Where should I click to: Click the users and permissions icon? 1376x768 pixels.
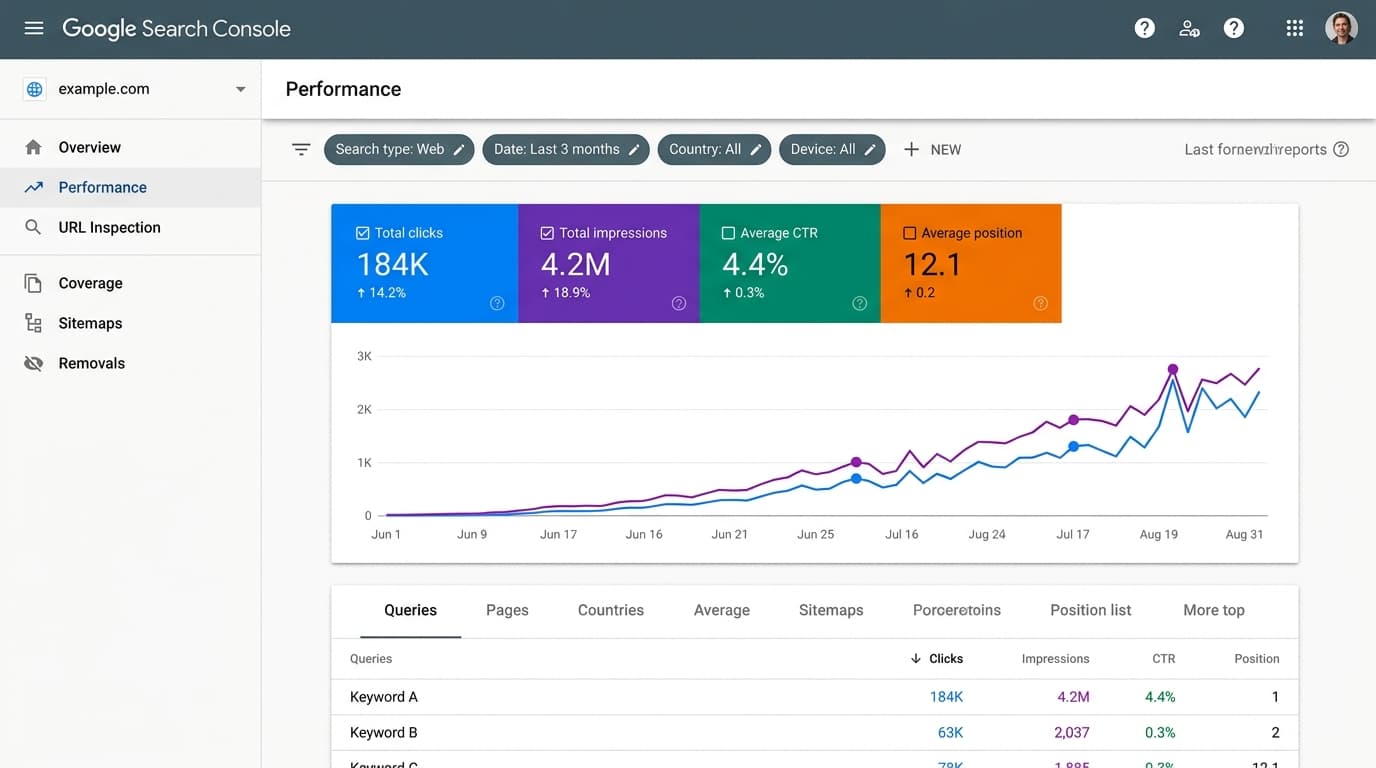click(1189, 28)
